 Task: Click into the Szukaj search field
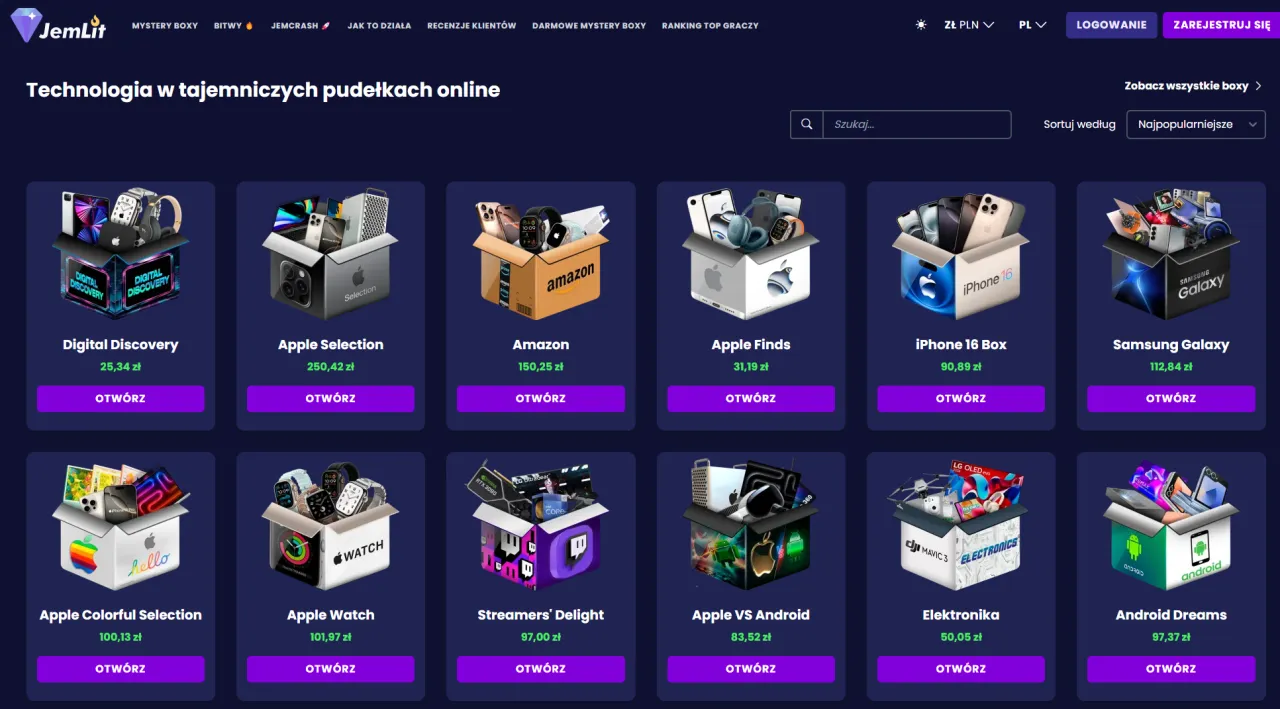(x=917, y=124)
